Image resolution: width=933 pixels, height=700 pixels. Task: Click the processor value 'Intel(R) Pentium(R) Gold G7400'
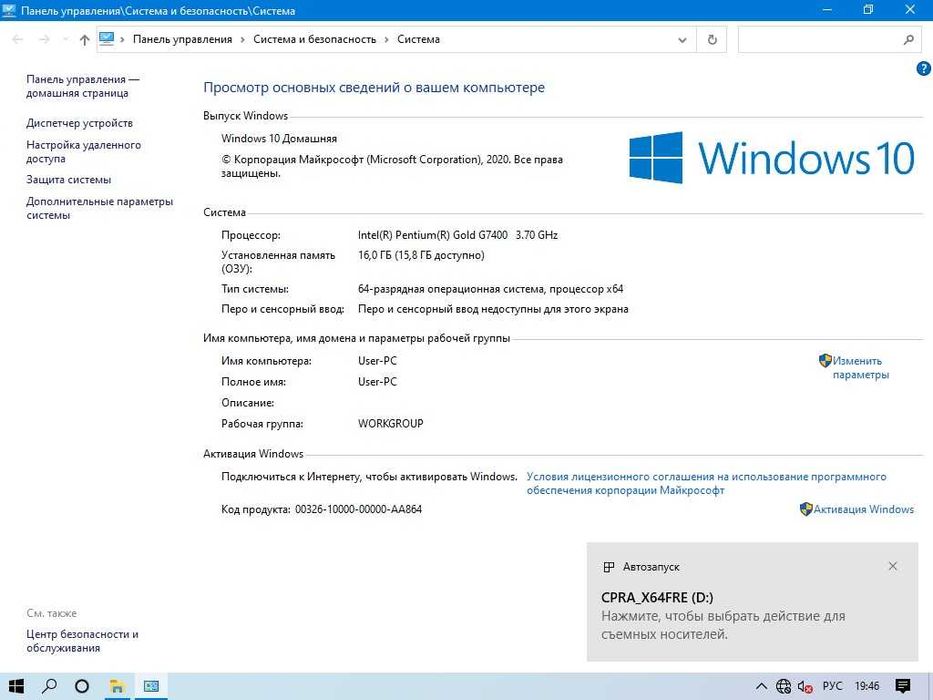pos(433,235)
